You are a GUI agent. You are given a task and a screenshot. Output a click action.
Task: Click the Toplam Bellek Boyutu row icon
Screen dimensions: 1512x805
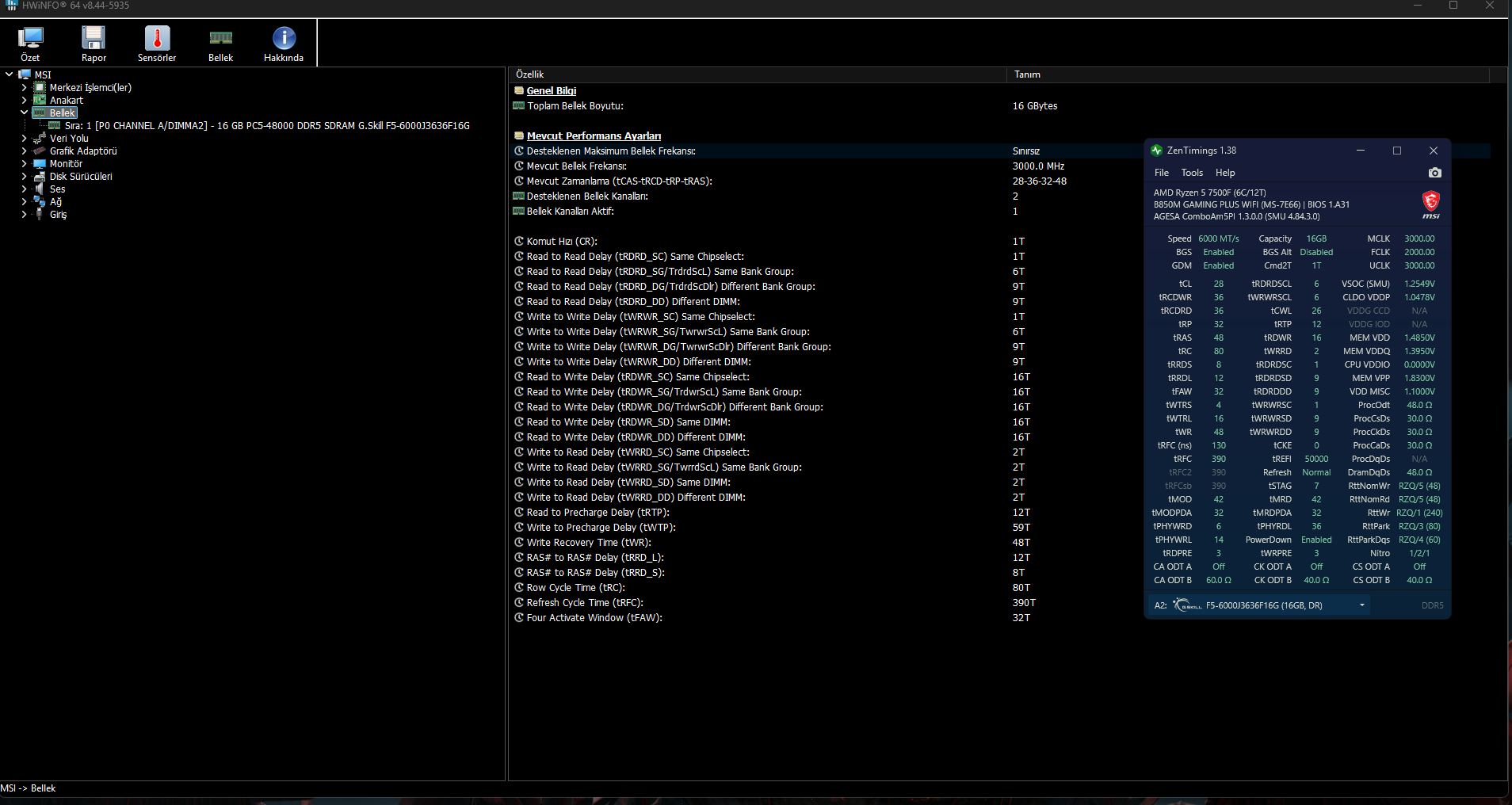pos(519,105)
